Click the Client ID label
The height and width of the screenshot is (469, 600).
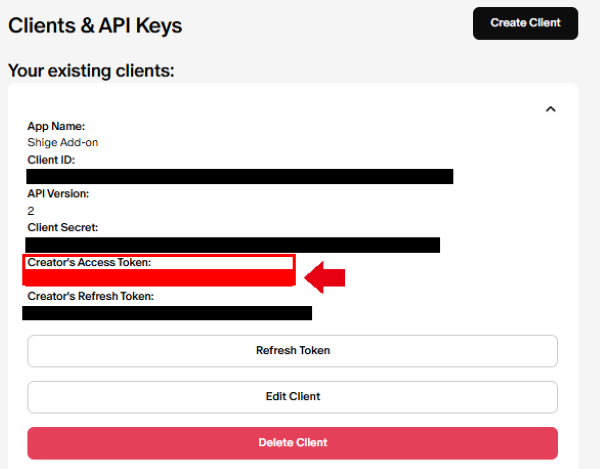coord(51,160)
